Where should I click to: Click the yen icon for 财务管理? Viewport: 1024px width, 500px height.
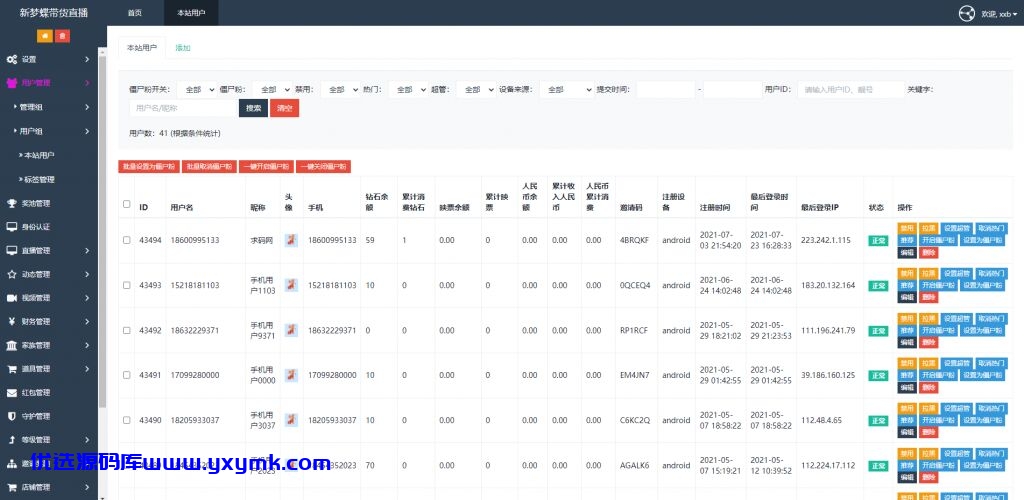point(12,321)
